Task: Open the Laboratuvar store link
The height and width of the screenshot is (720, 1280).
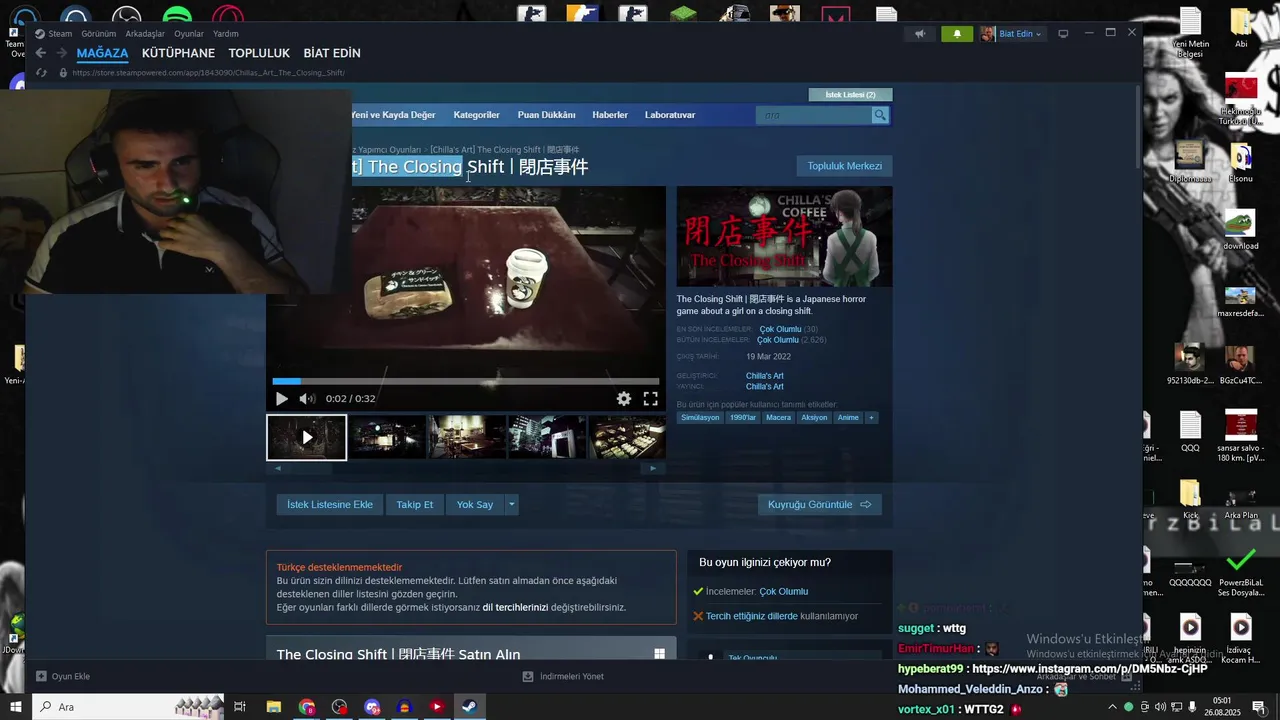Action: [x=670, y=115]
